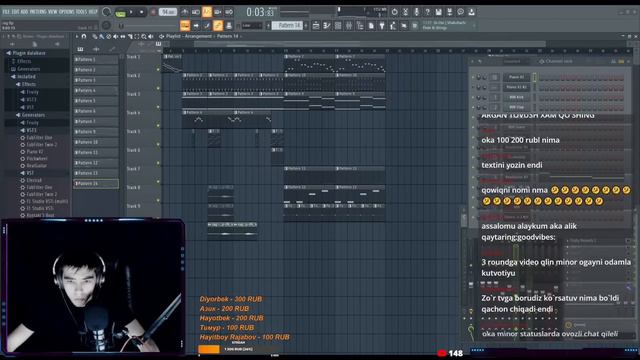Image resolution: width=640 pixels, height=360 pixels.
Task: Select the playlist Mute tool
Action: 116,36
